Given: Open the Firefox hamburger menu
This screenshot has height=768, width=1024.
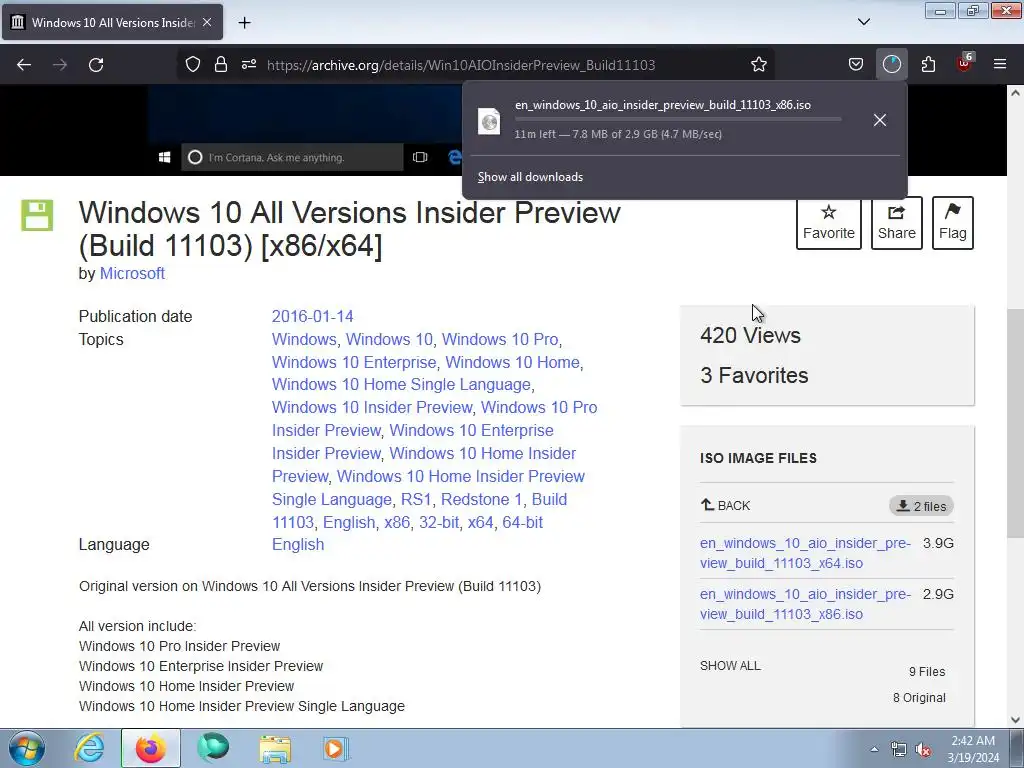Looking at the screenshot, I should tap(1000, 64).
